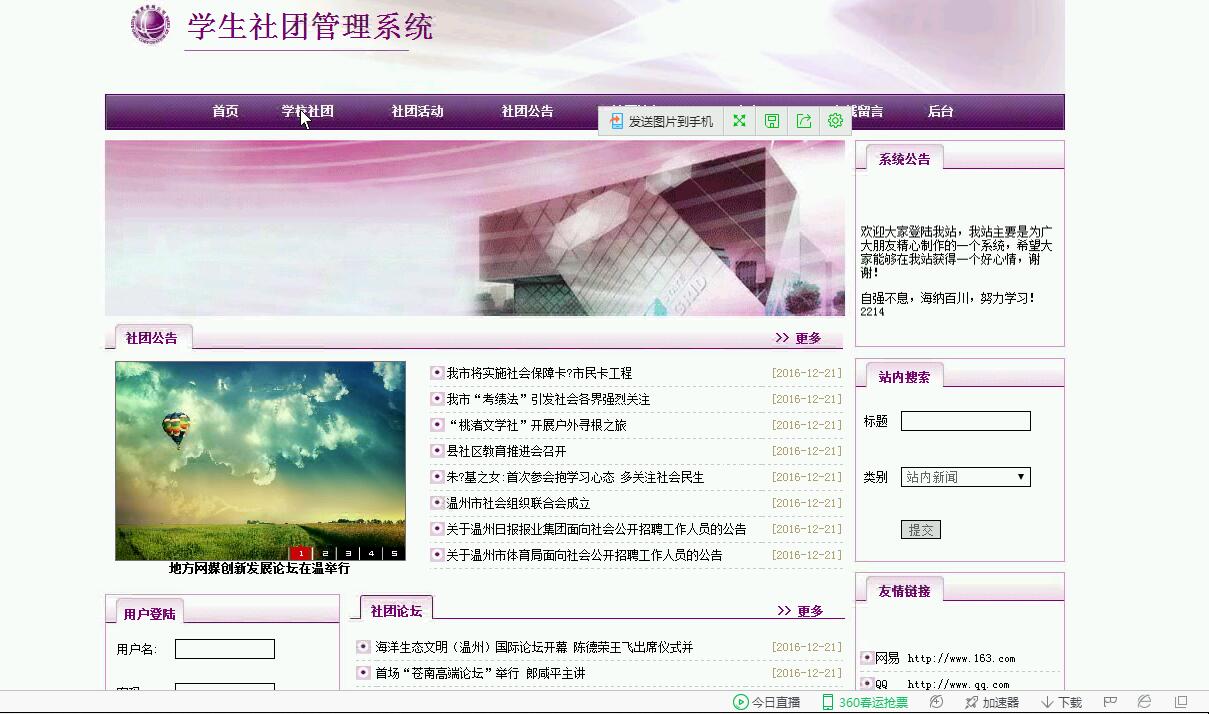The width and height of the screenshot is (1209, 714).
Task: Open news 我市将实施社会保障卡?市民卡工程
Action: coord(539,373)
